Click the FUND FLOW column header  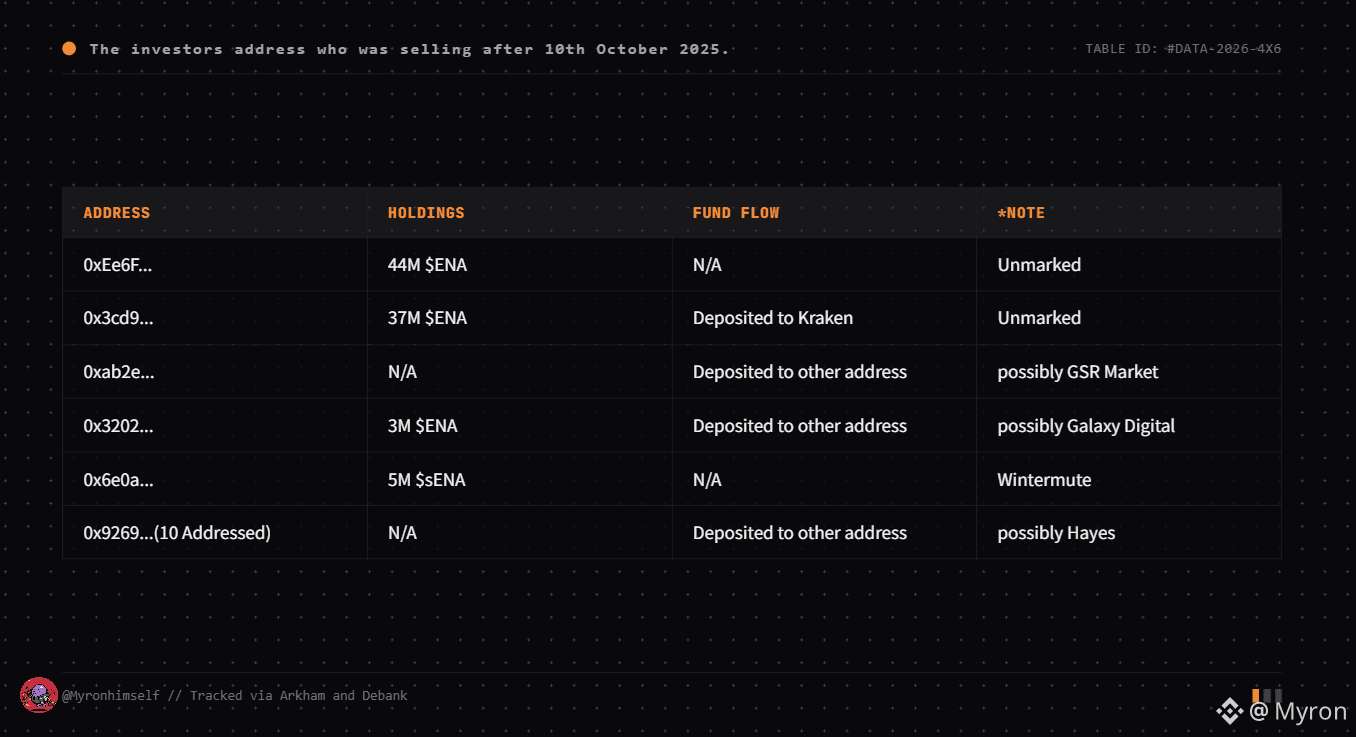coord(736,213)
